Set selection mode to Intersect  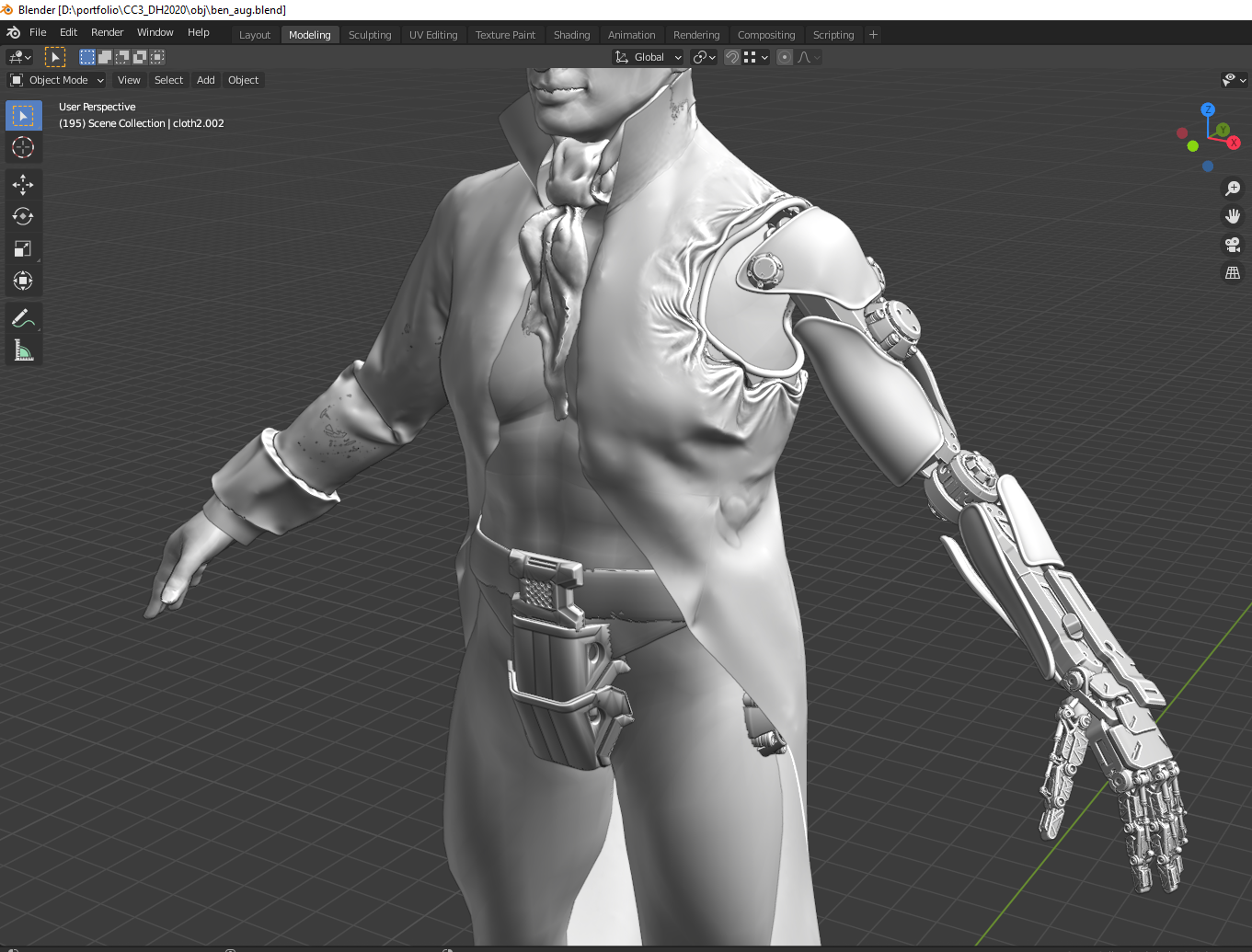[x=157, y=57]
